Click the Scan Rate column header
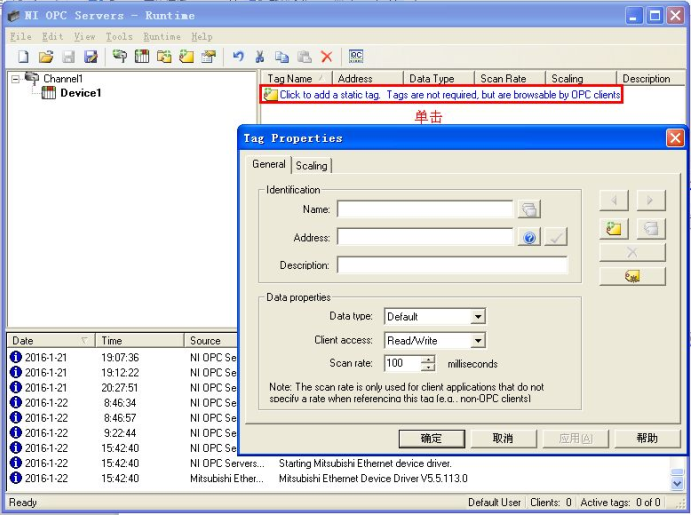This screenshot has height=515, width=691. coord(510,79)
